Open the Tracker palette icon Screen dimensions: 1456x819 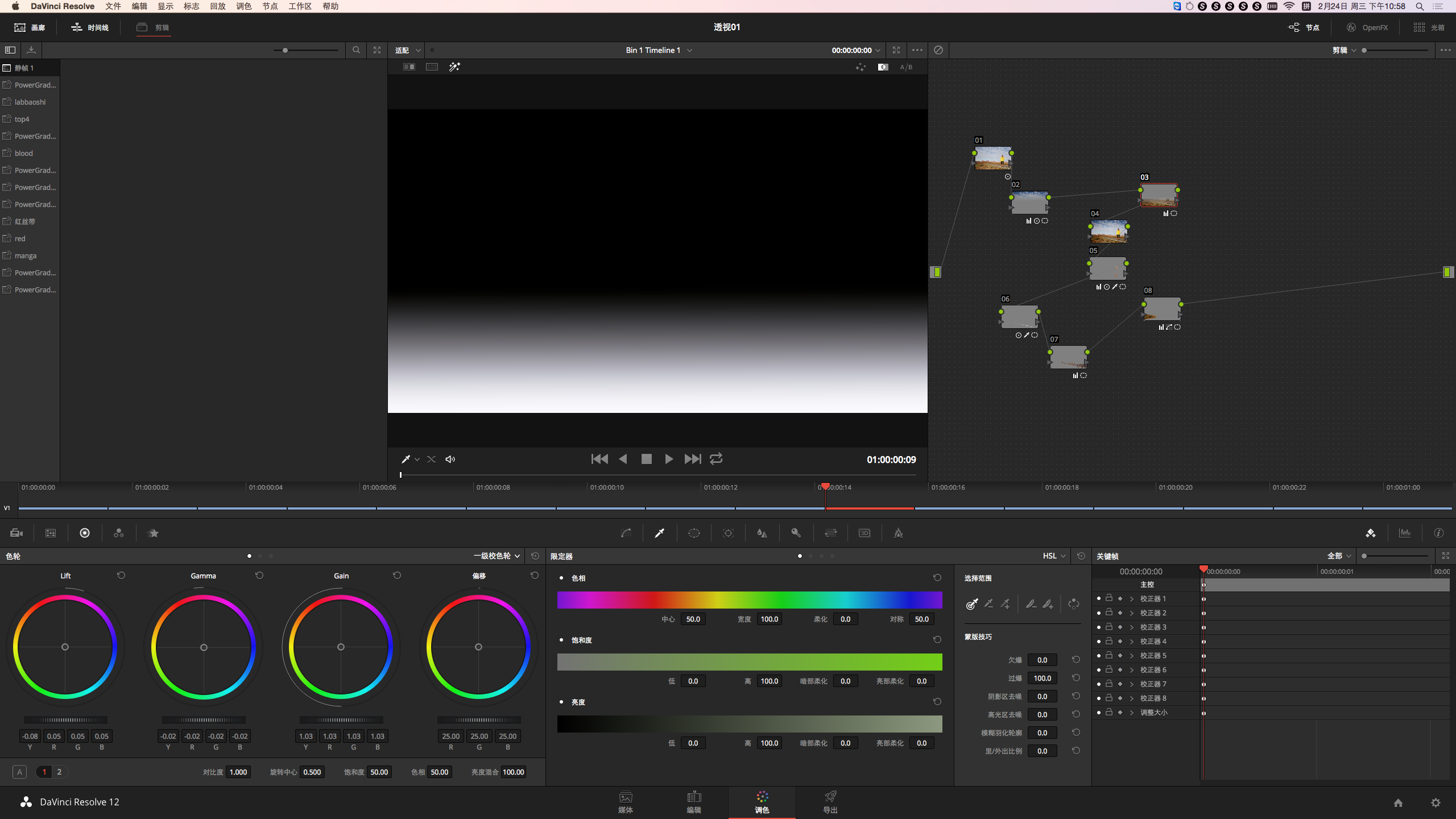728,533
